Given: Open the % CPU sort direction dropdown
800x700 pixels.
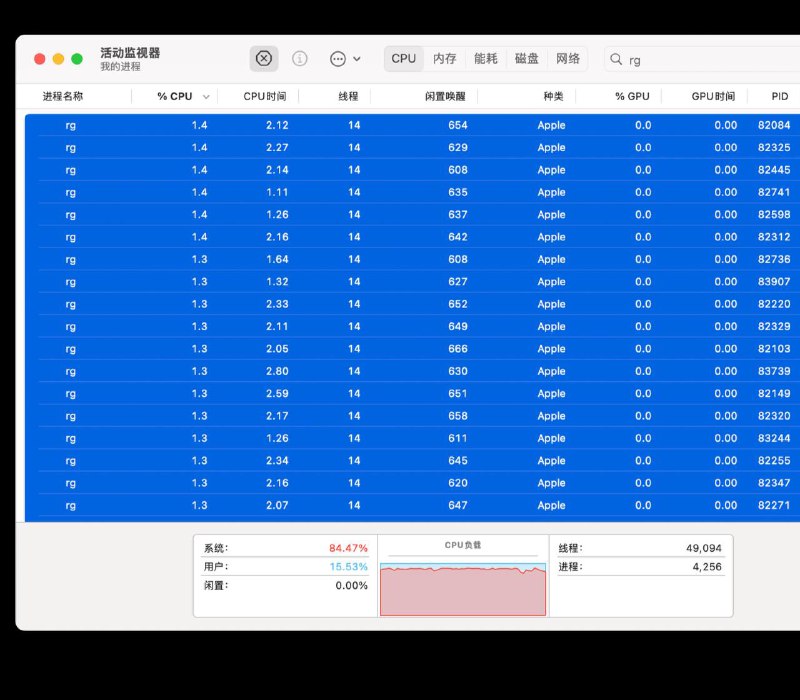Looking at the screenshot, I should point(206,96).
